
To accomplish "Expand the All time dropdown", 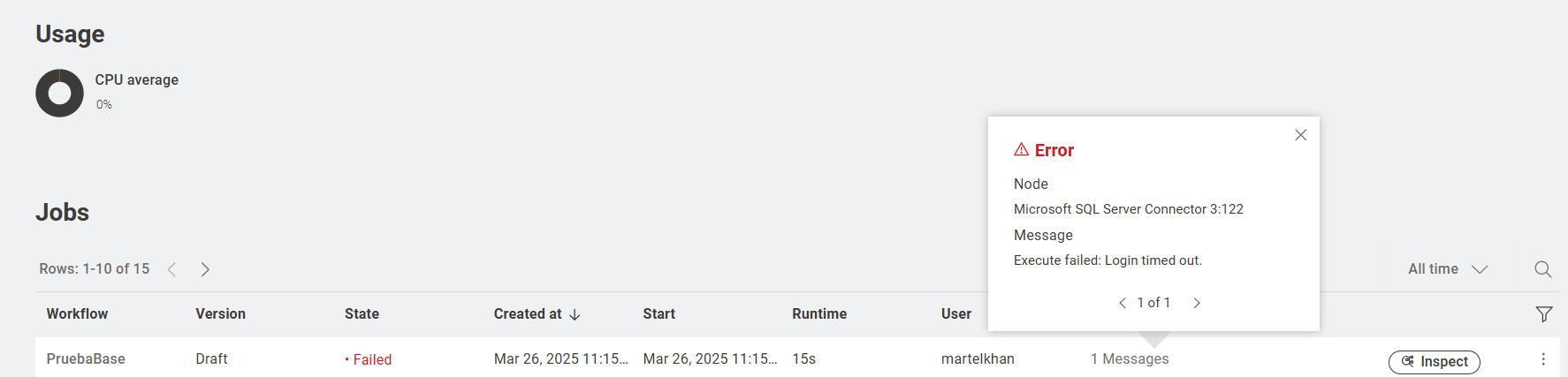I will [x=1448, y=269].
